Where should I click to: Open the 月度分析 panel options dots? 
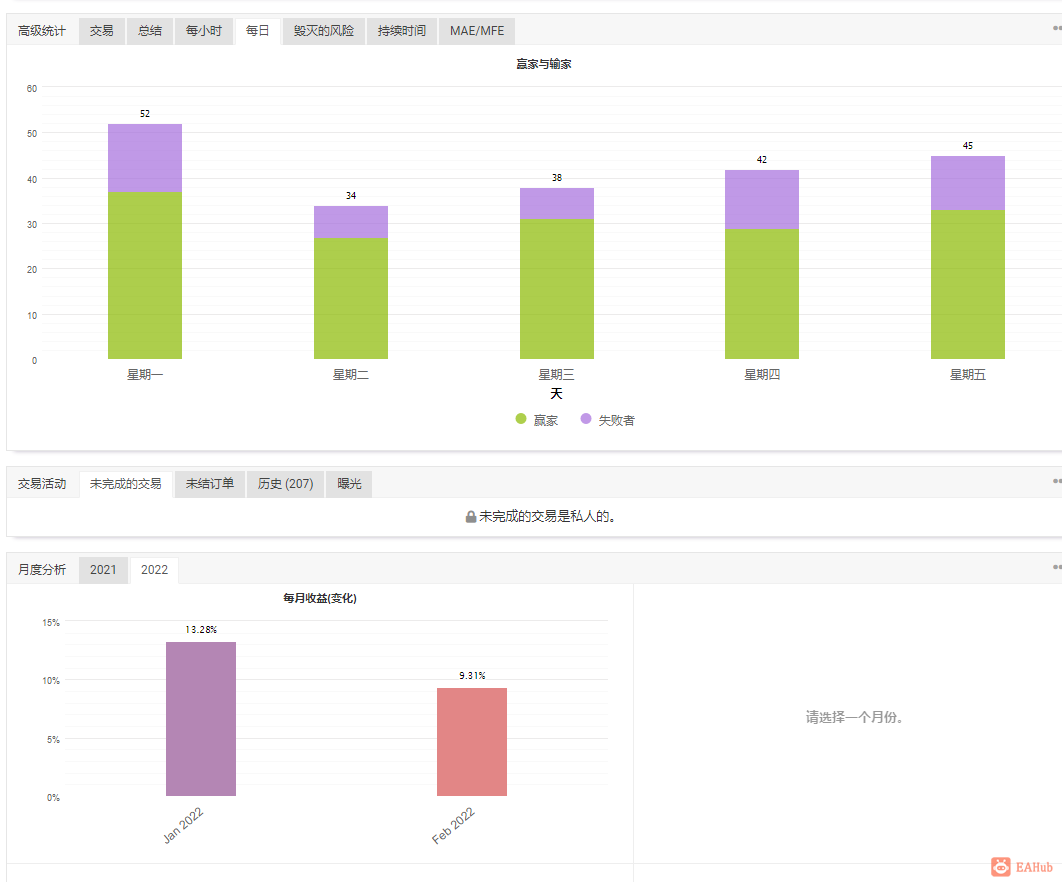coord(1057,567)
